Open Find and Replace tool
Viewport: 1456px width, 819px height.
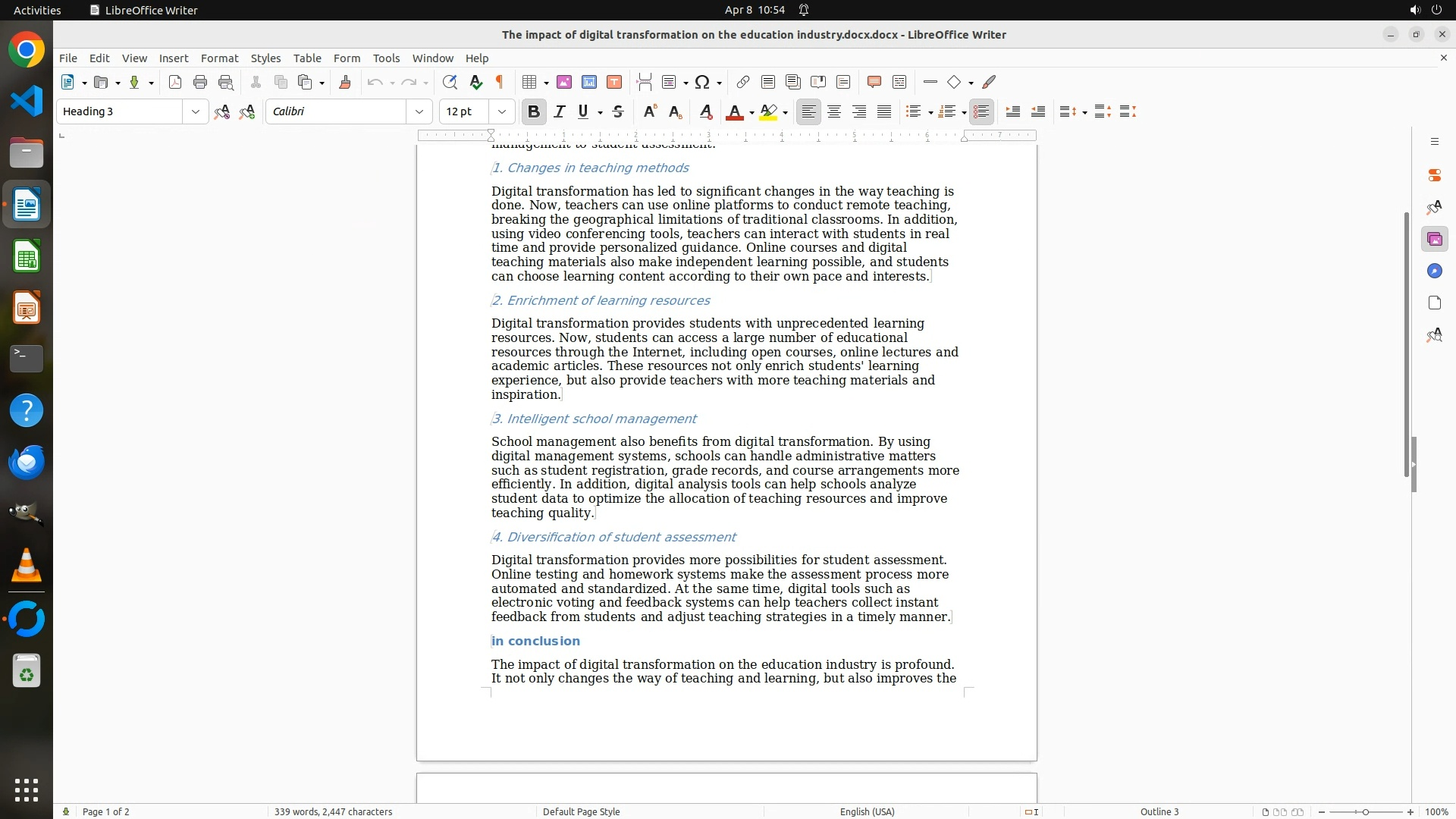point(450,83)
